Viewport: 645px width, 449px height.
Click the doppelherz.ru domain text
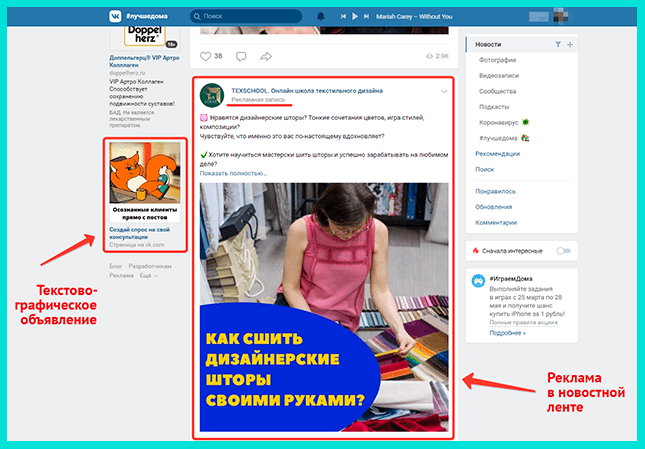click(x=127, y=73)
